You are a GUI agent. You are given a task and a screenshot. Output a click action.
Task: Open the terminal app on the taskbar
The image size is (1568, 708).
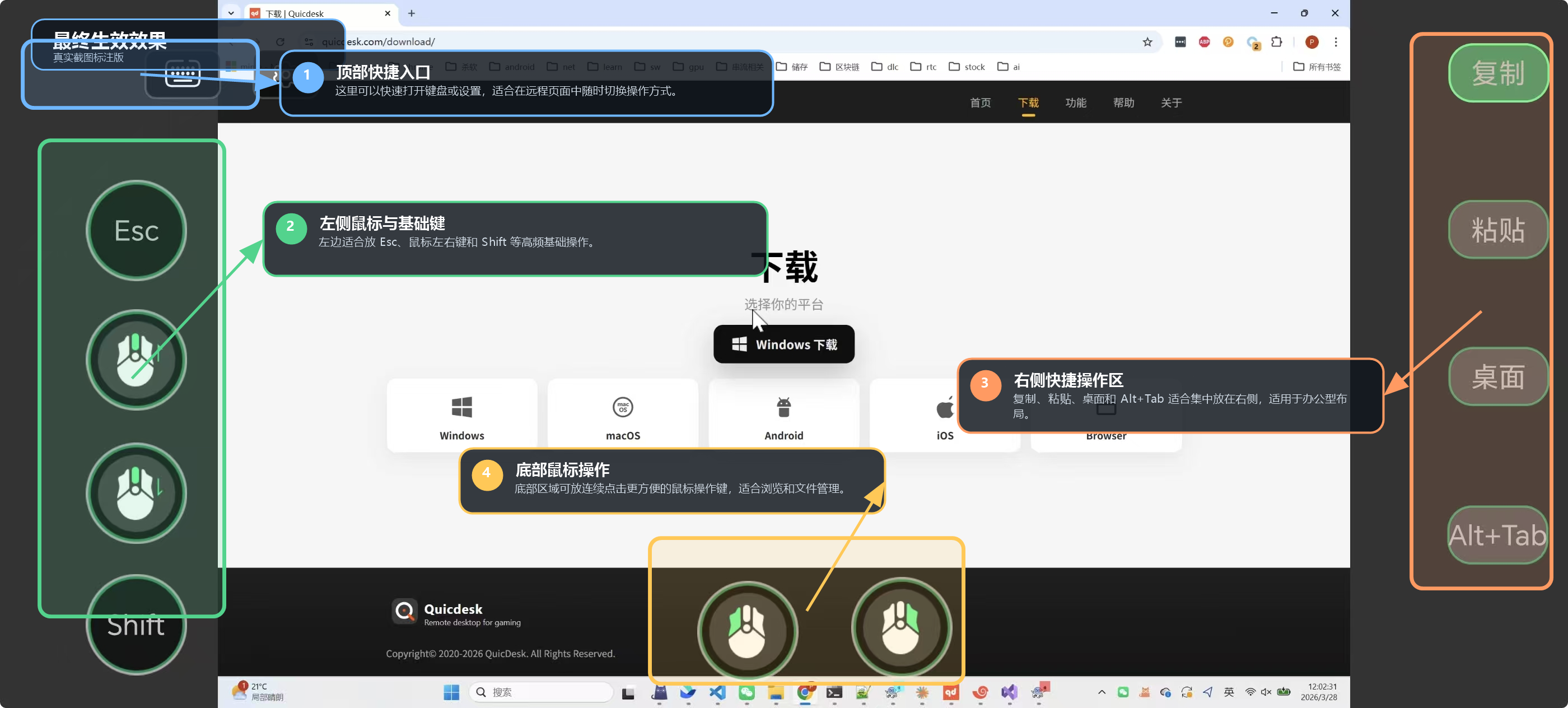click(834, 692)
